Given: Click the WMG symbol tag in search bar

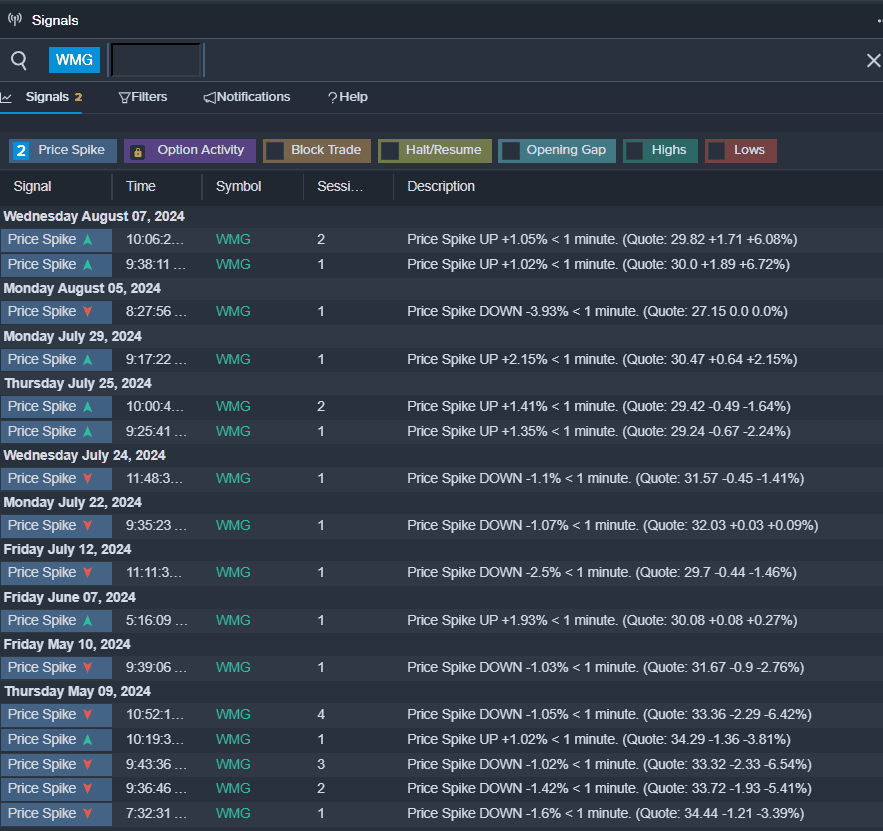Looking at the screenshot, I should [74, 60].
